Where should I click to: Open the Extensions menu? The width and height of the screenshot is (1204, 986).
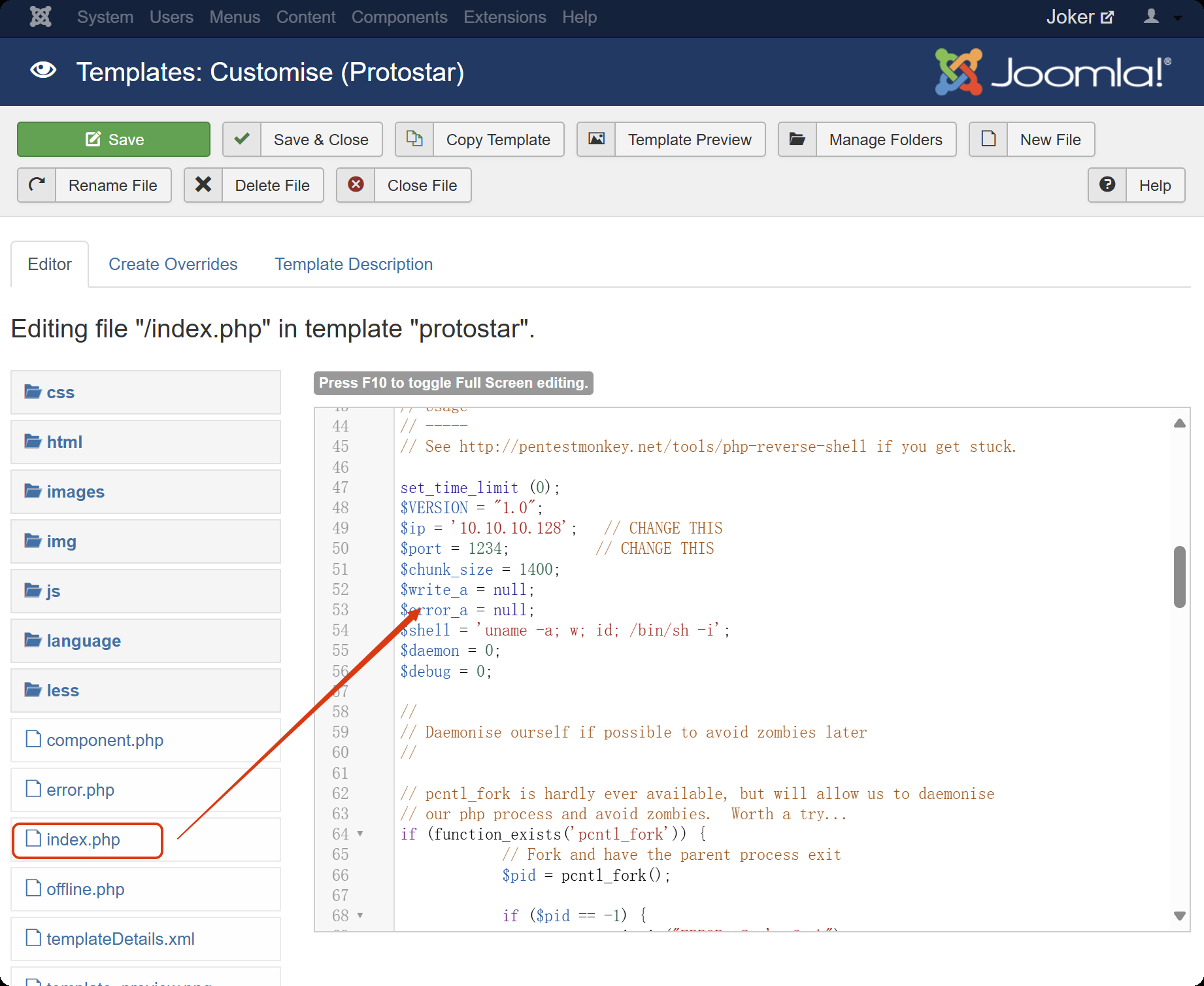pos(505,17)
